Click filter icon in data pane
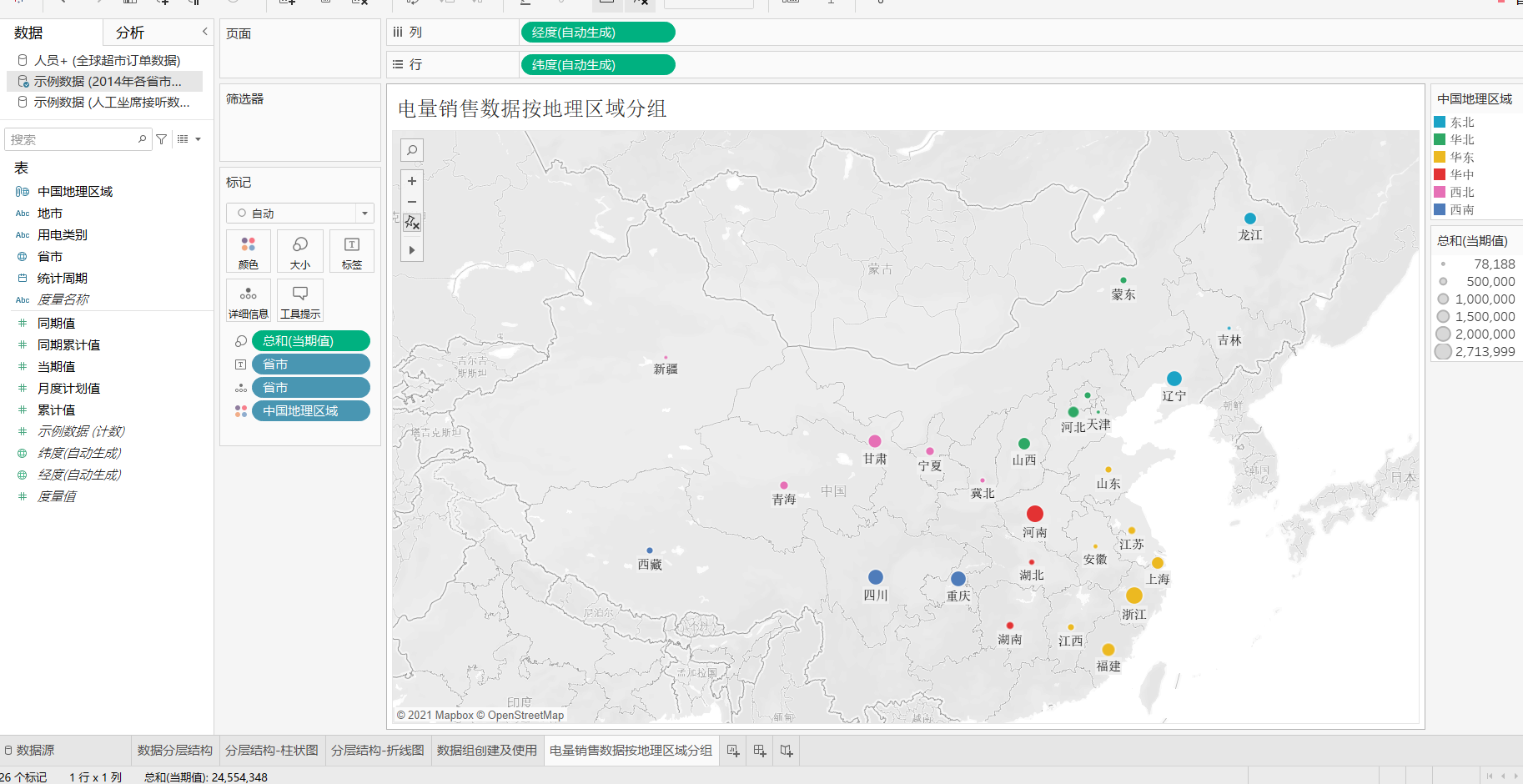The image size is (1523, 784). tap(162, 139)
